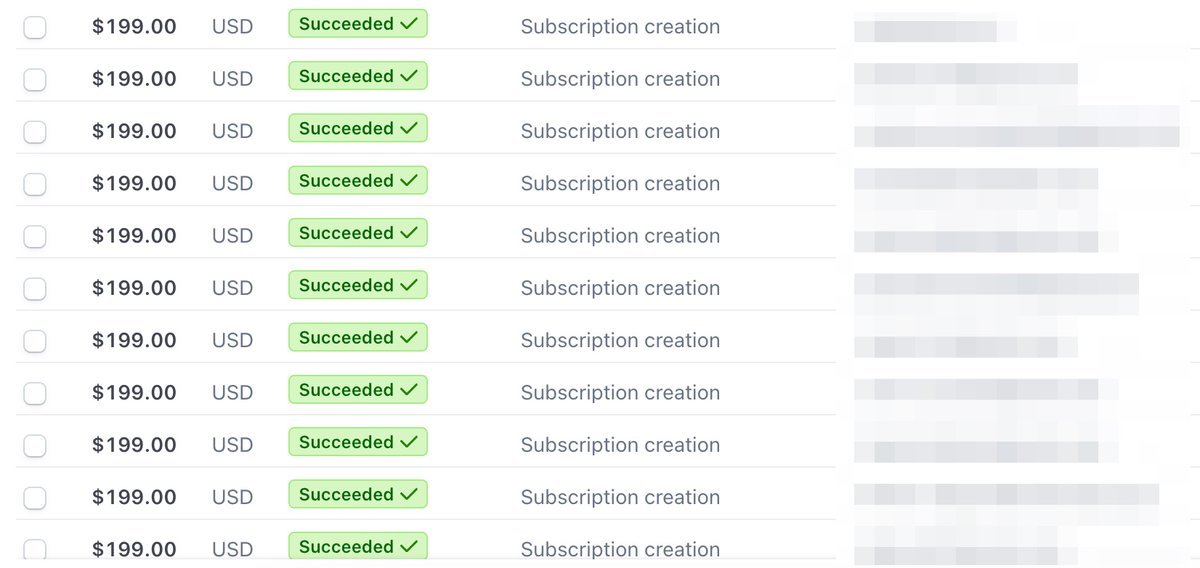Toggle the checkbox in the ninth payment row

35,446
